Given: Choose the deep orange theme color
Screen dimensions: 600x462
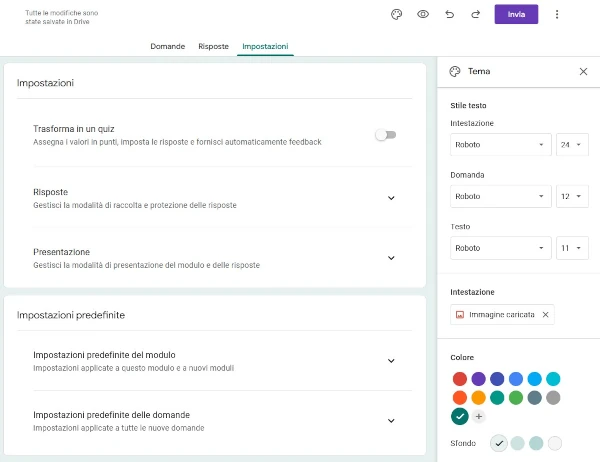Looking at the screenshot, I should pyautogui.click(x=460, y=398).
